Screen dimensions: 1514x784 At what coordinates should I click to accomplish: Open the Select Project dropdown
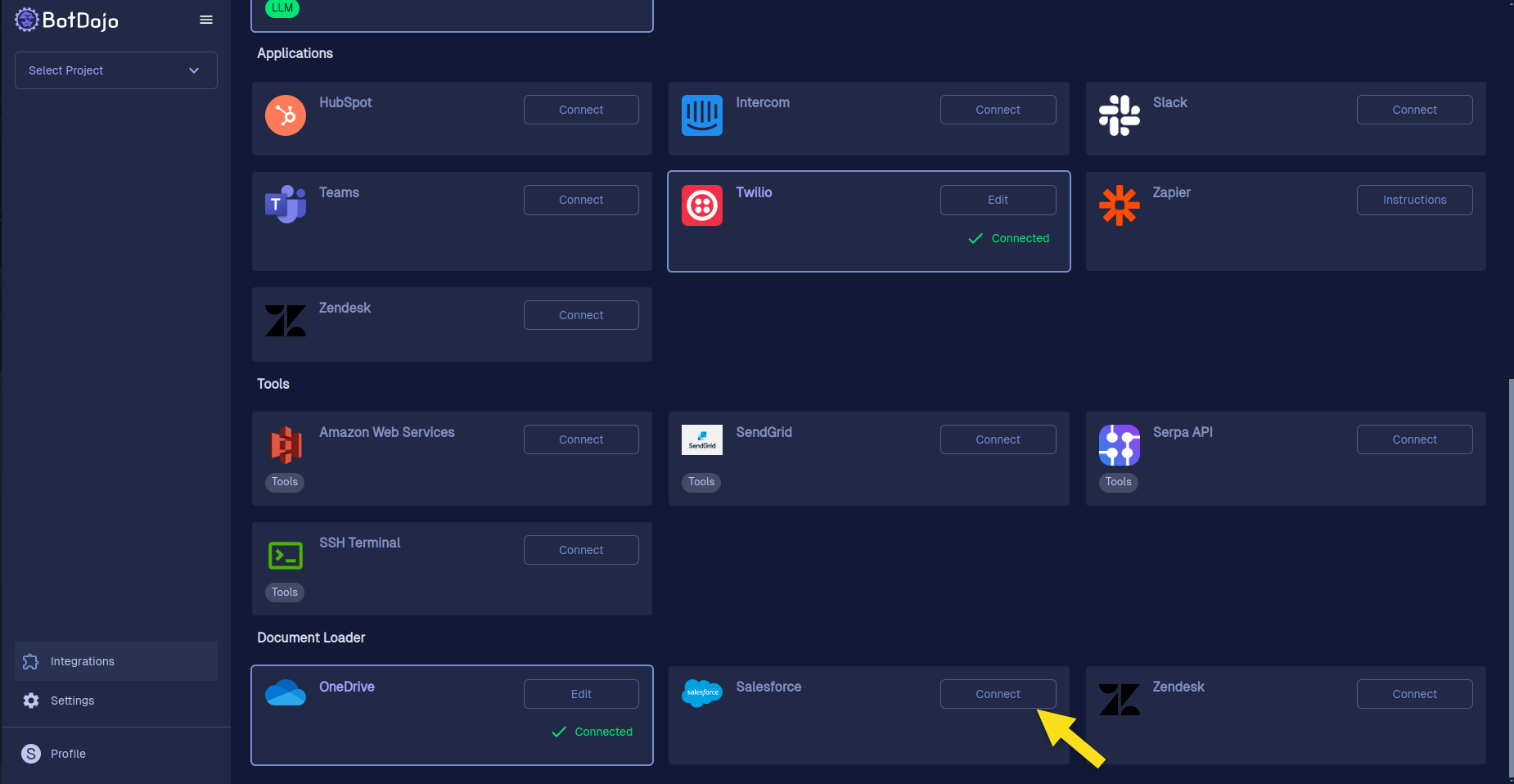pyautogui.click(x=116, y=70)
